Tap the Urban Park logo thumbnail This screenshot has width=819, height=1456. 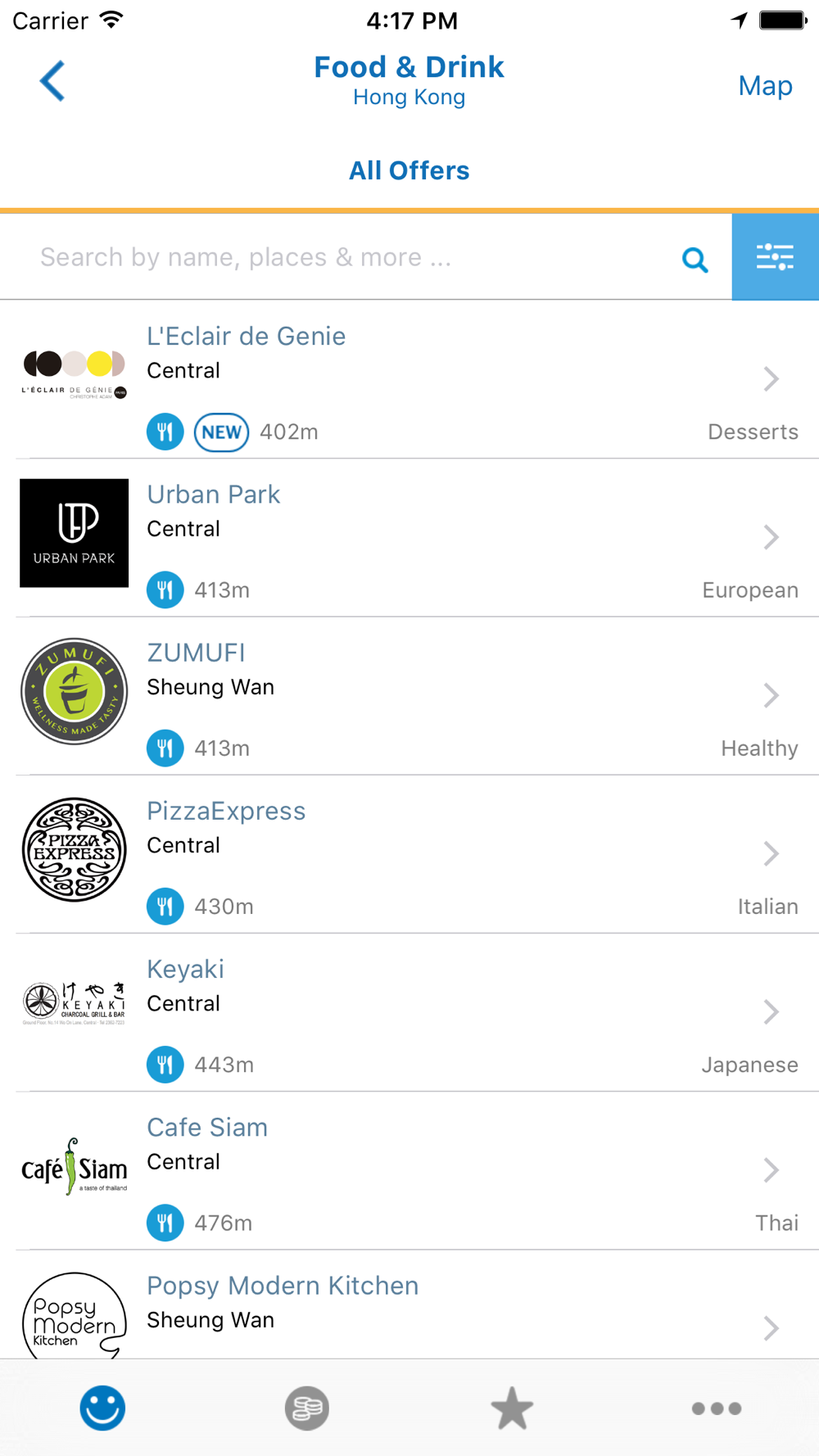[x=74, y=533]
